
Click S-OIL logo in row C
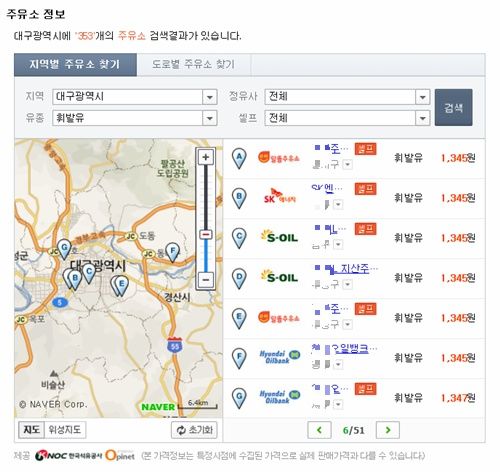[x=279, y=237]
